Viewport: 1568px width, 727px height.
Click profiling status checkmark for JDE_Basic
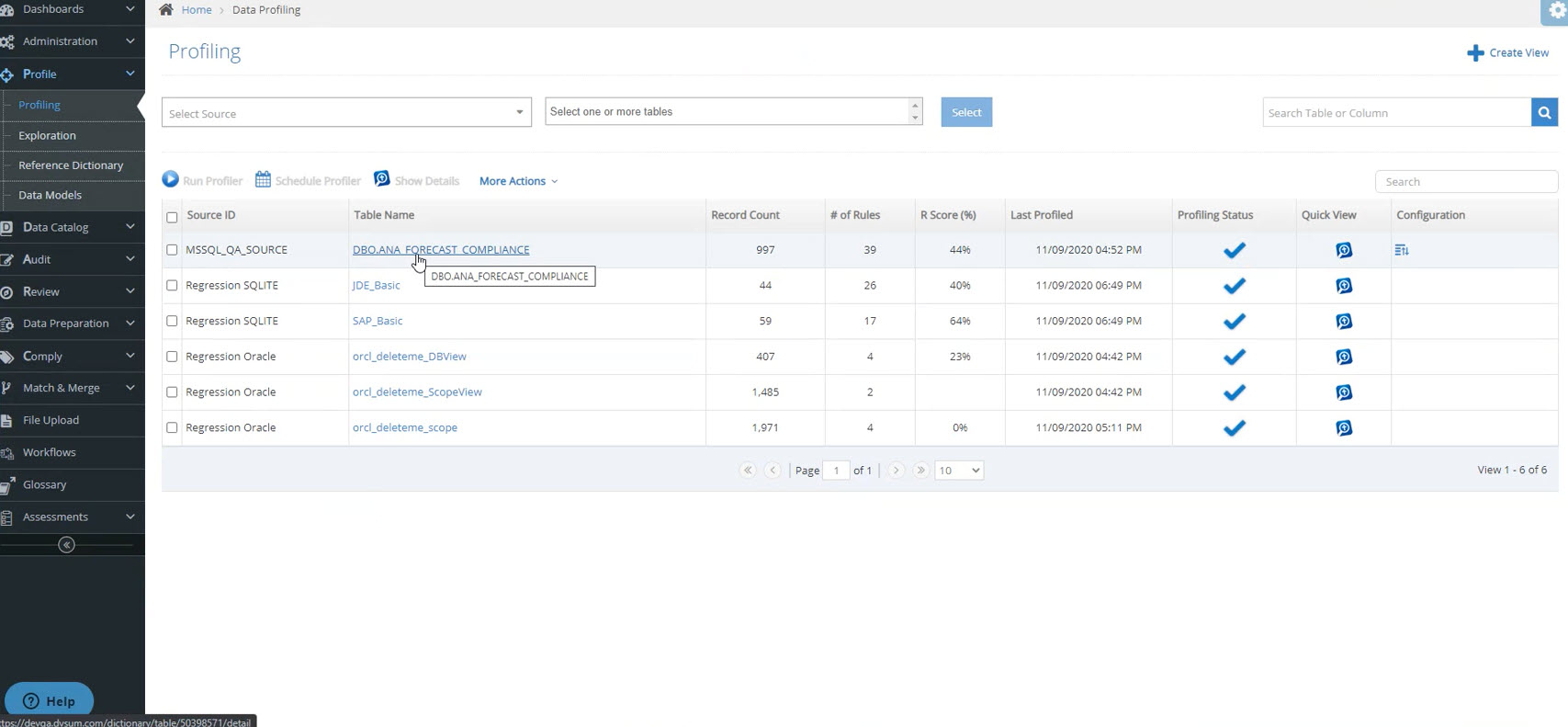pyautogui.click(x=1235, y=286)
